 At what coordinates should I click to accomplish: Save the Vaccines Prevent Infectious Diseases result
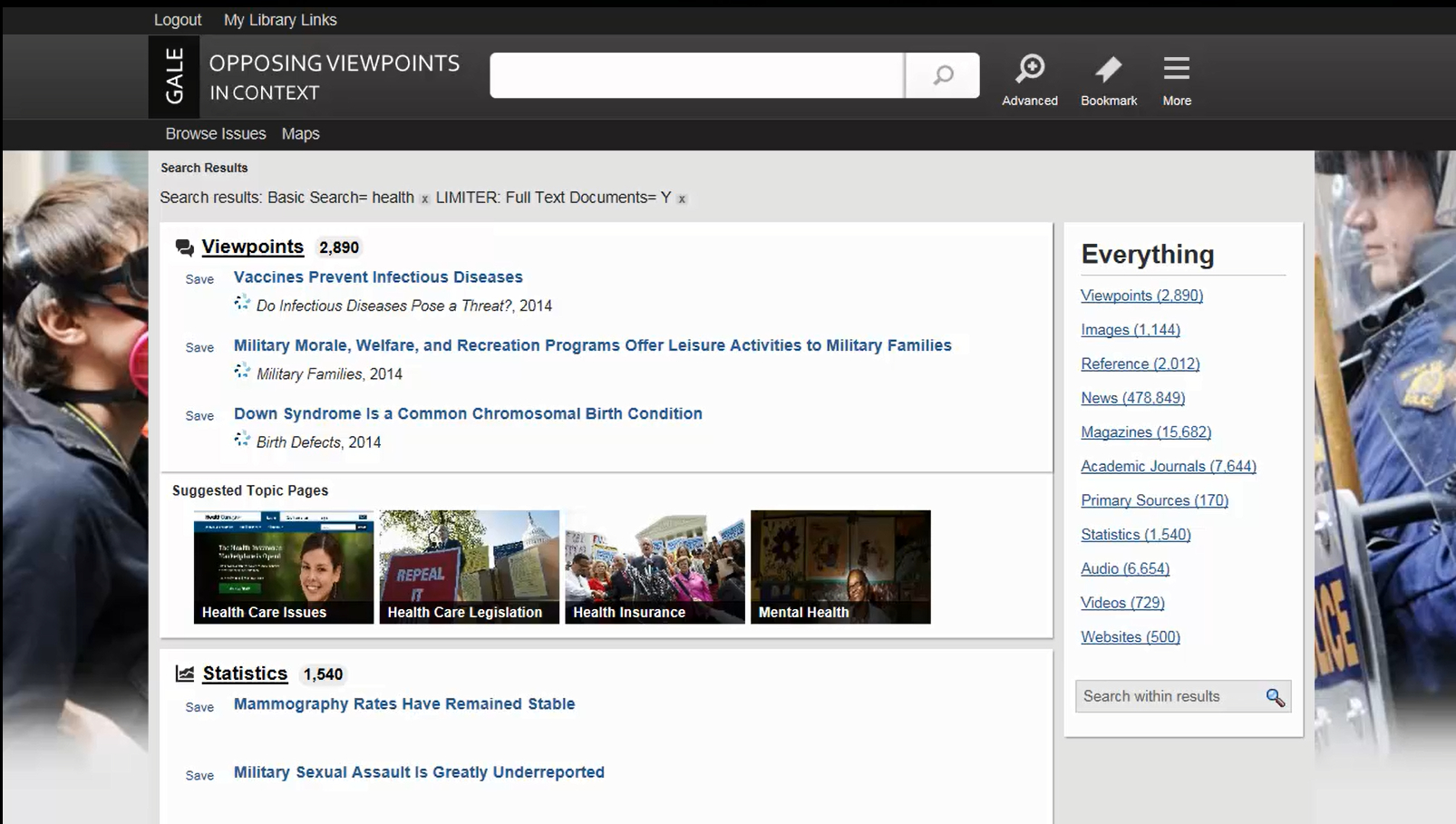(x=199, y=279)
